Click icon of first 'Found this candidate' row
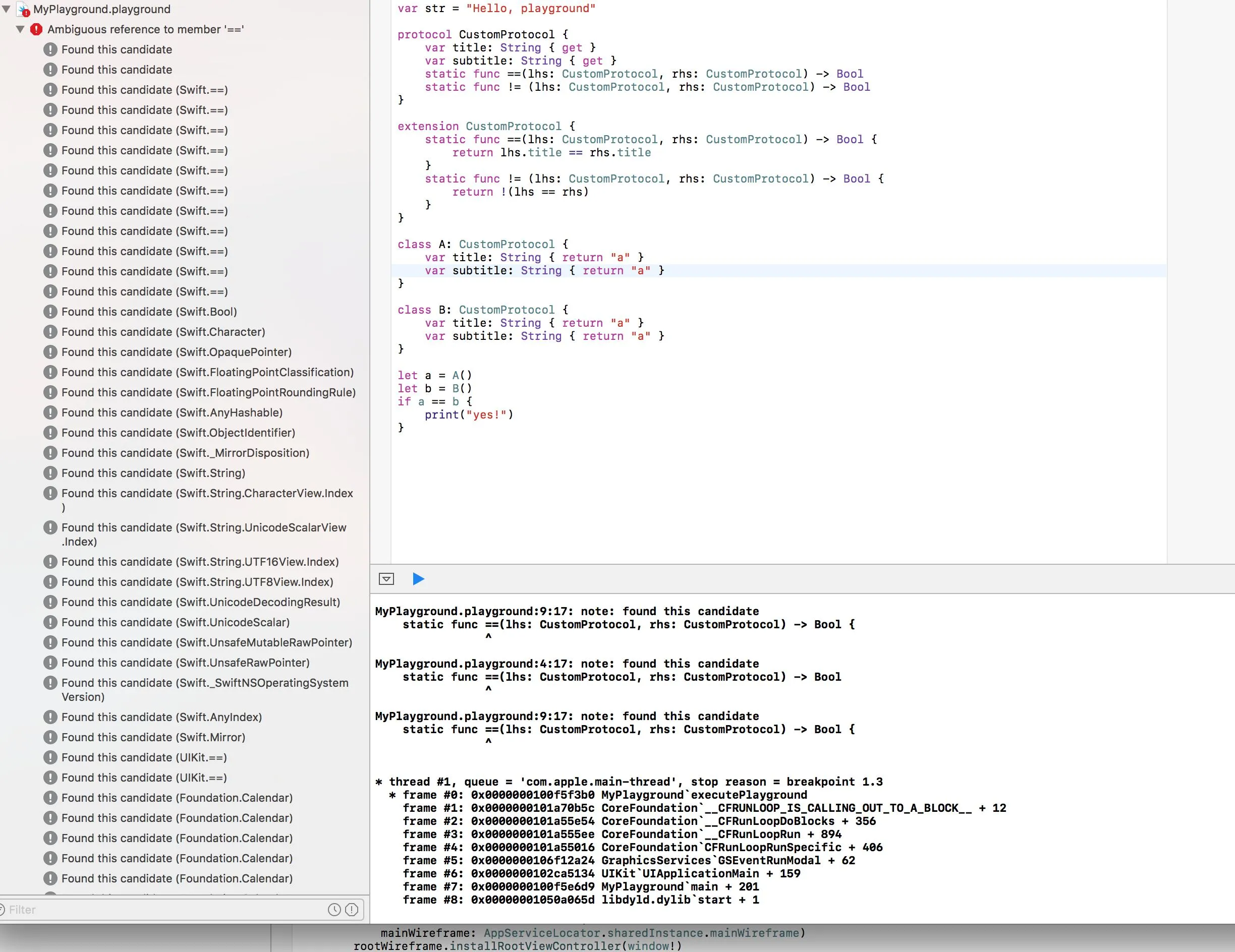 (x=50, y=50)
